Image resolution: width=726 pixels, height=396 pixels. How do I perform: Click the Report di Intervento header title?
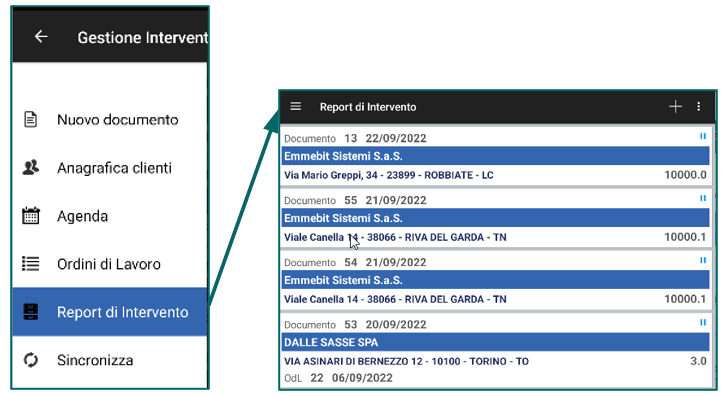[x=368, y=107]
